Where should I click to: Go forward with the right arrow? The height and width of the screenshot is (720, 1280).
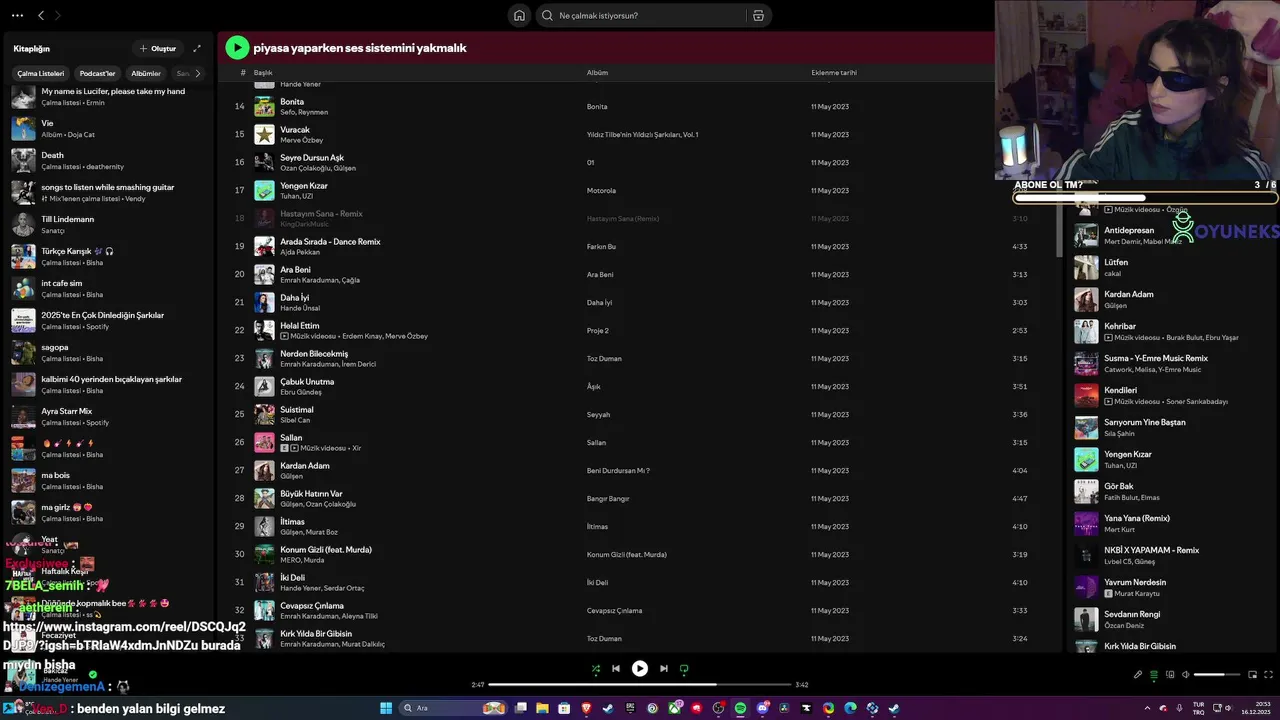click(57, 15)
